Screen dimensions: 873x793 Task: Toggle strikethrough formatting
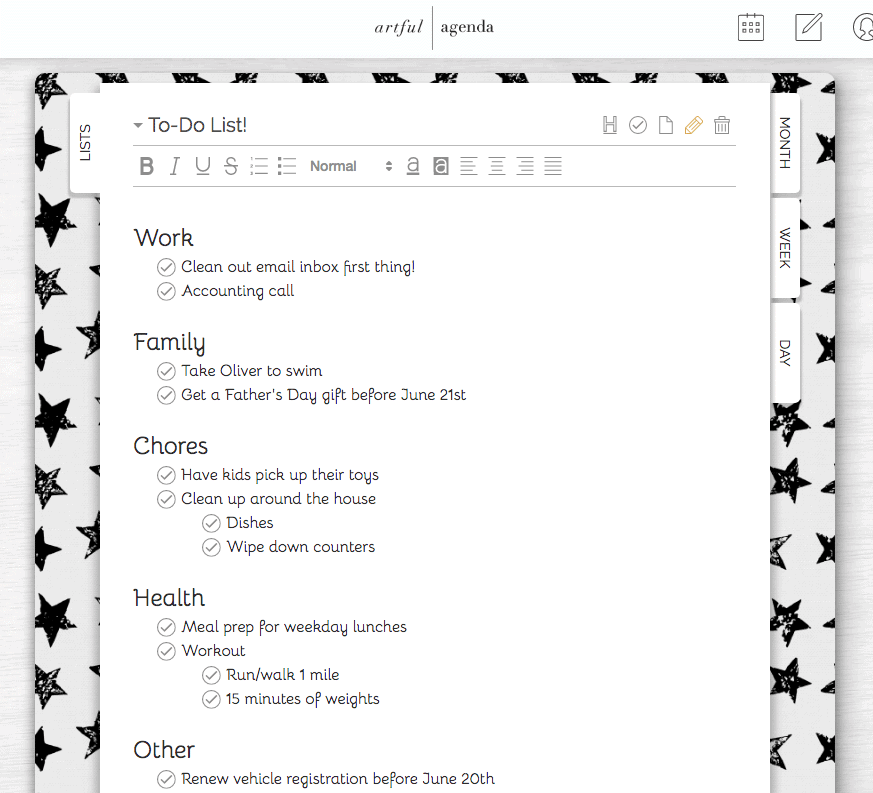pos(230,166)
